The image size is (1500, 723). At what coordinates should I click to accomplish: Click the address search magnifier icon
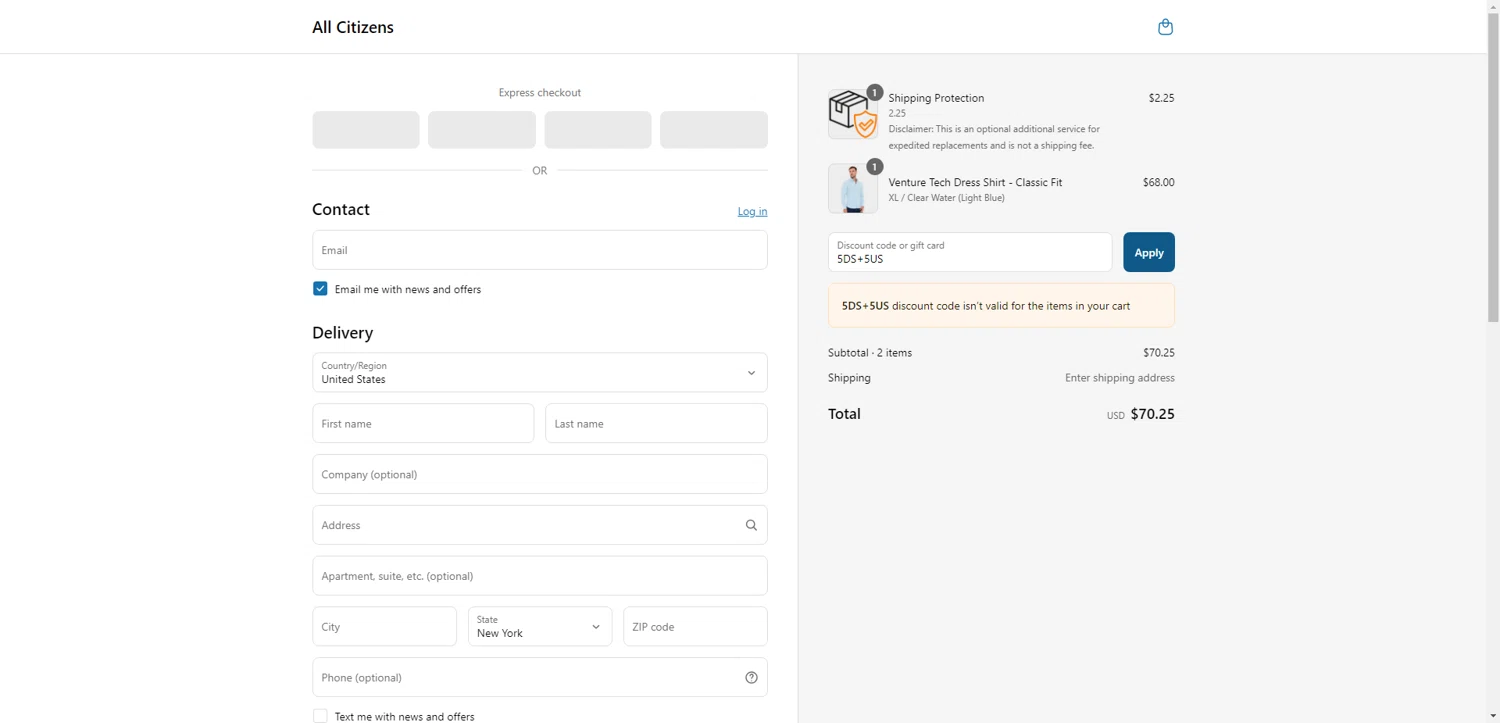751,525
